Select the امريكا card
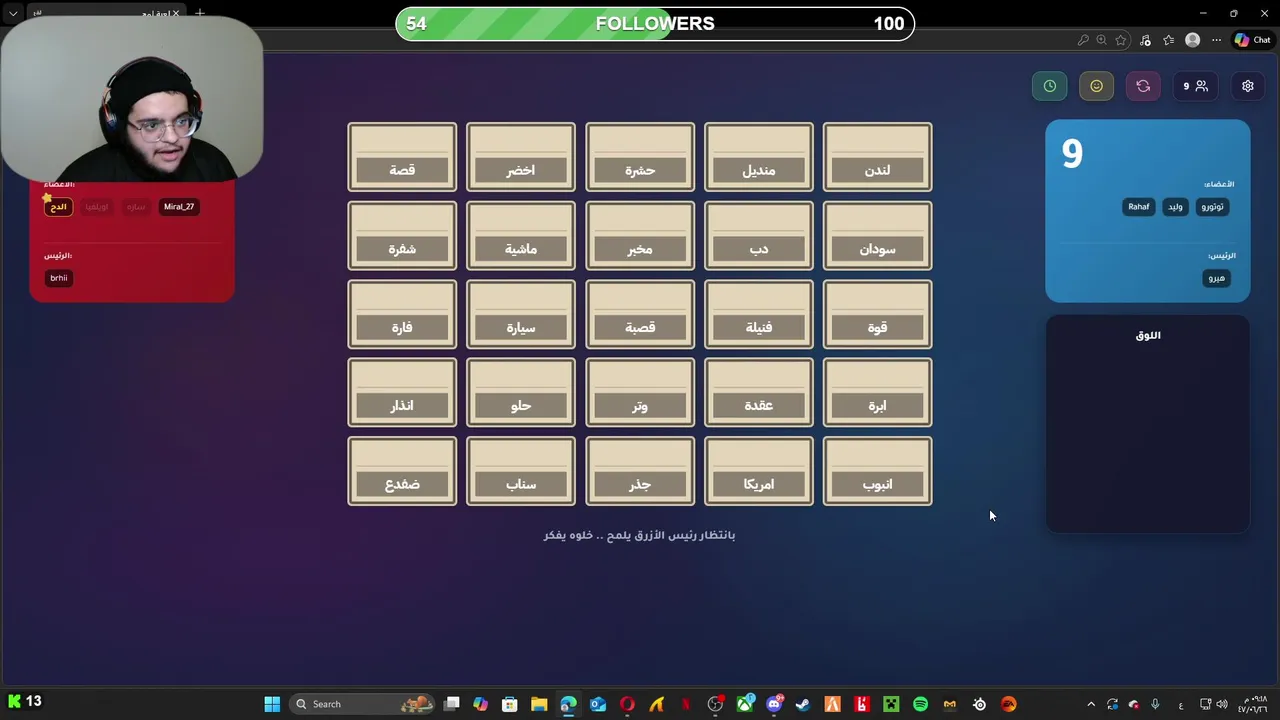The height and width of the screenshot is (720, 1280). click(x=758, y=471)
